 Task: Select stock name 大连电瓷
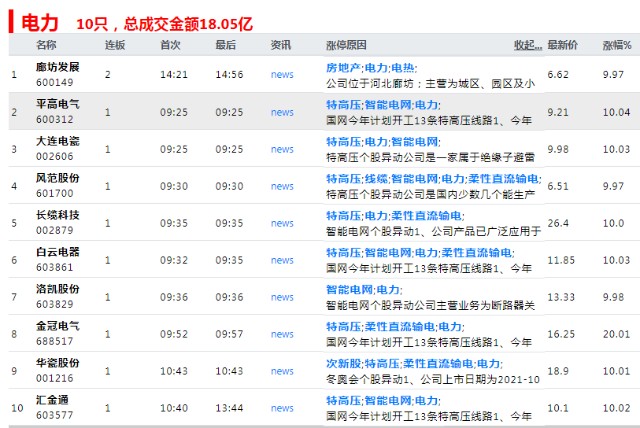pyautogui.click(x=58, y=141)
